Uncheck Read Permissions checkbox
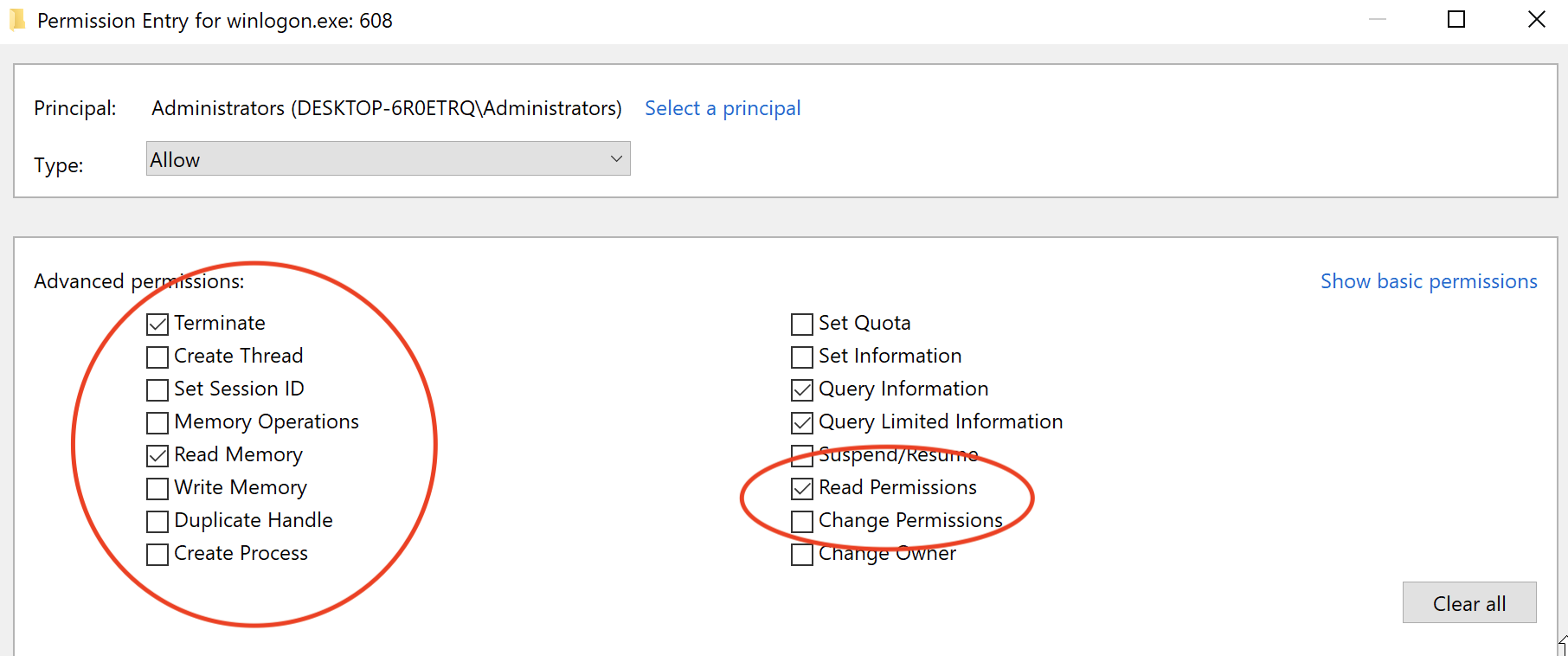Viewport: 1568px width, 656px height. click(802, 489)
